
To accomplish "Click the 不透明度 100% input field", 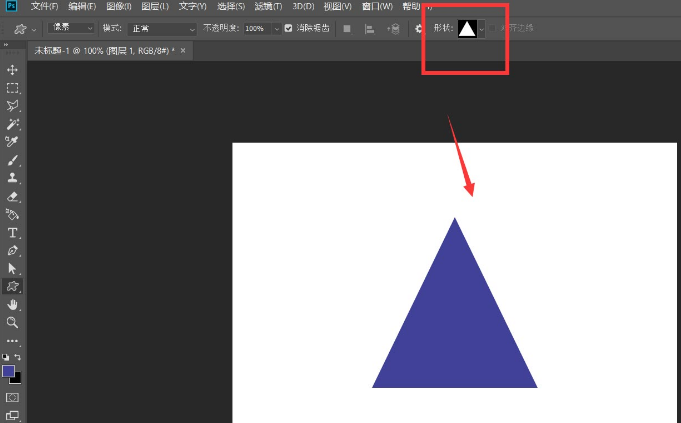I will pos(256,29).
